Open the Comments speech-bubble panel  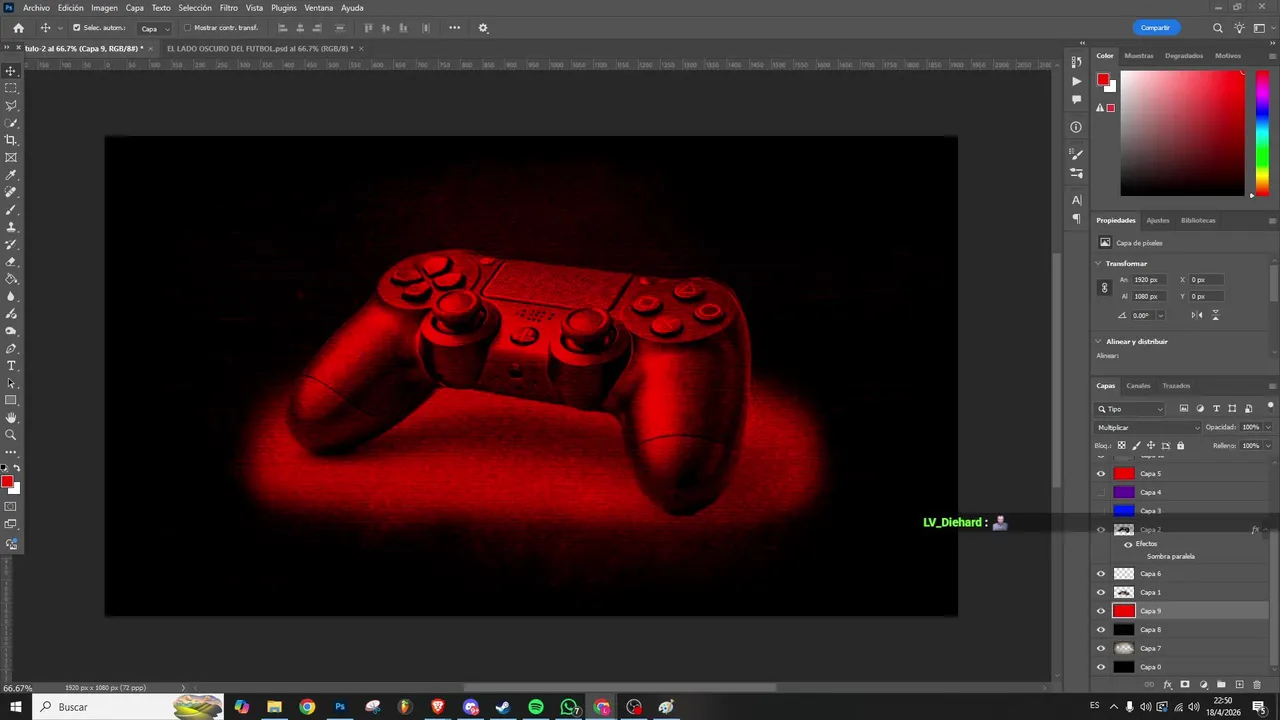click(1076, 99)
